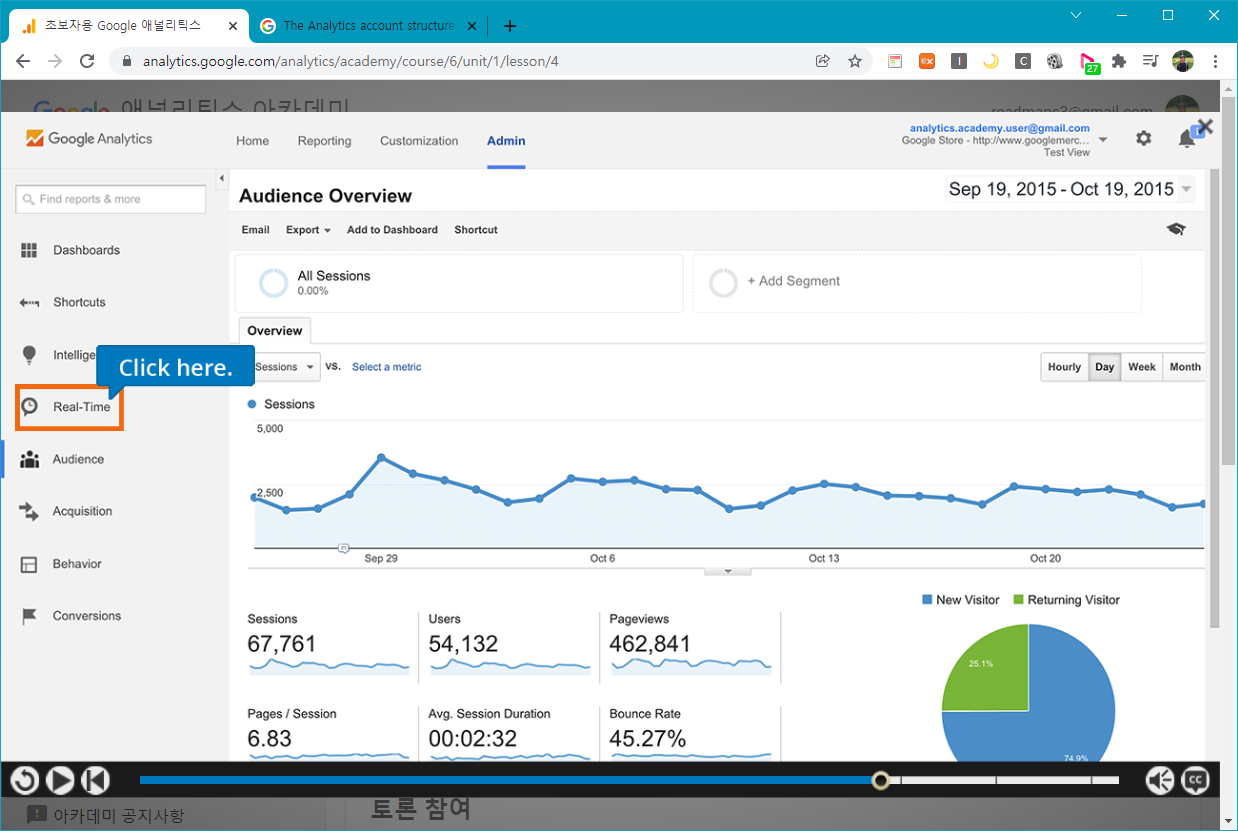Click the New Visitor blue legend swatch
Screen dimensions: 1238x831
click(x=927, y=600)
